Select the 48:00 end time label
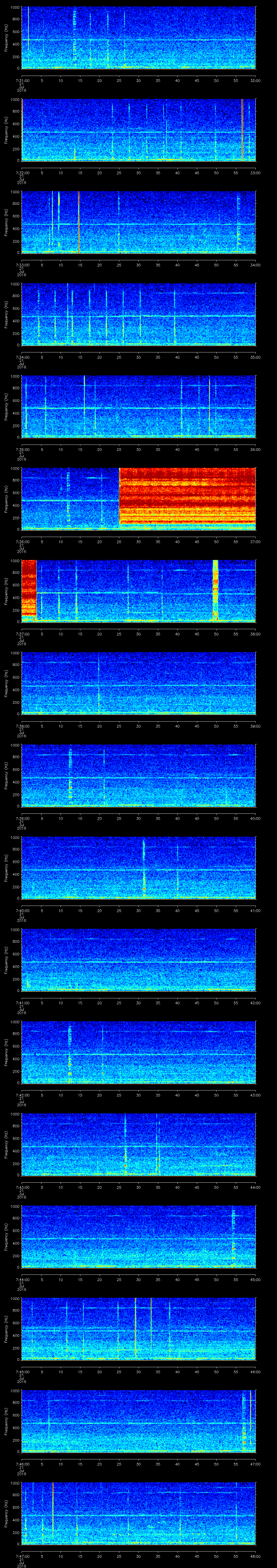 tap(255, 1556)
